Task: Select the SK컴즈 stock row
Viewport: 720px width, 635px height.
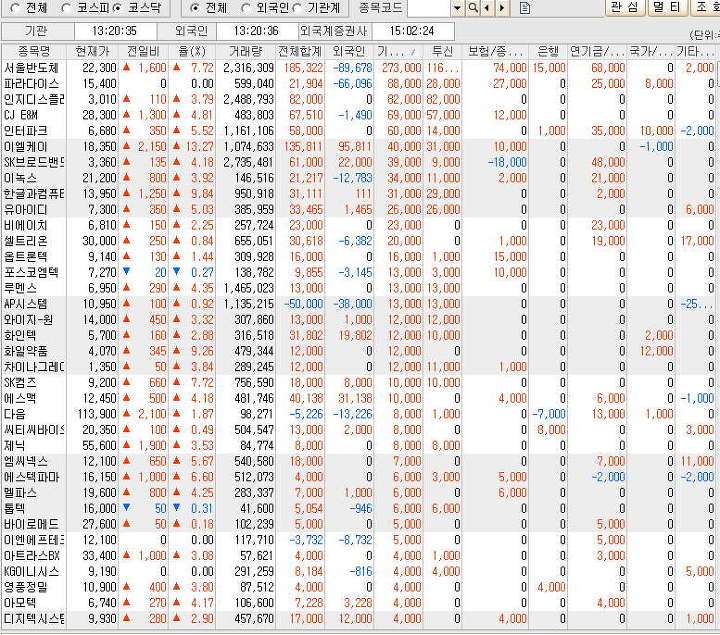Action: [359, 382]
